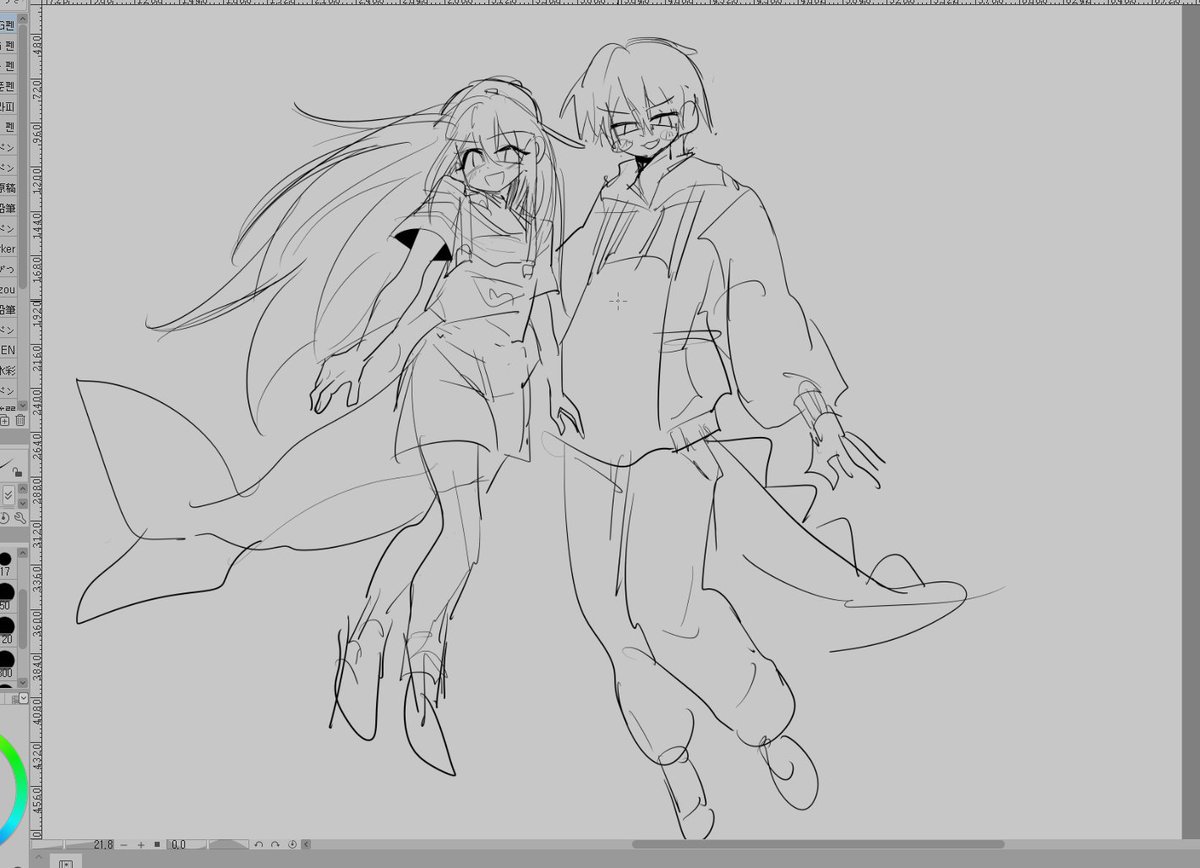Open the dropdown menu above the color wheel
1200x868 pixels.
(23, 697)
